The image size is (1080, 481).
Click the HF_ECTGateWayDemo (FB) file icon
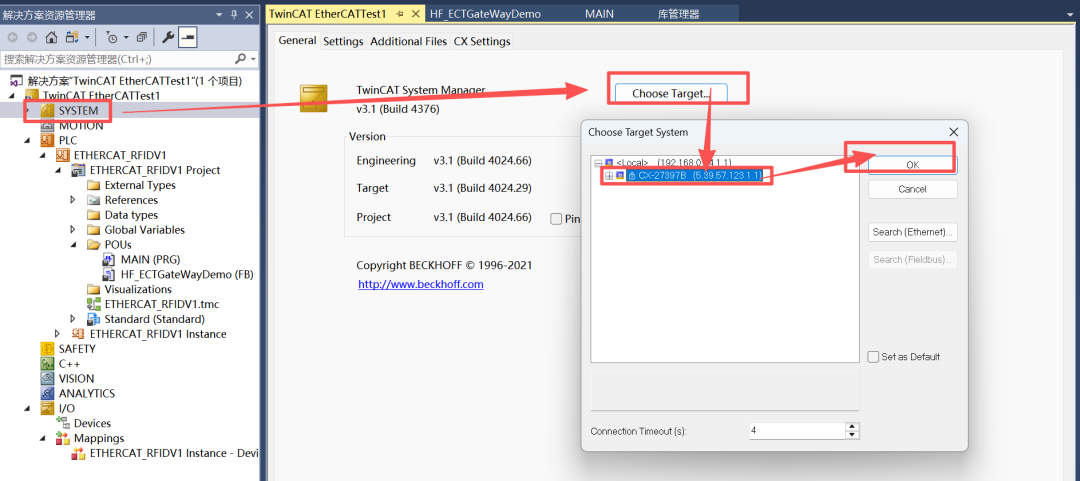109,274
